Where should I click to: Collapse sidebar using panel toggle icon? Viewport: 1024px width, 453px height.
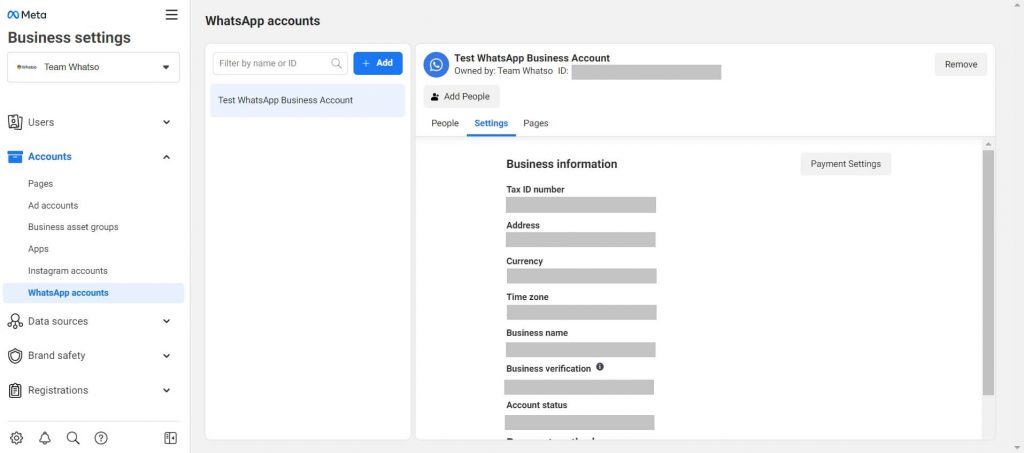[170, 438]
